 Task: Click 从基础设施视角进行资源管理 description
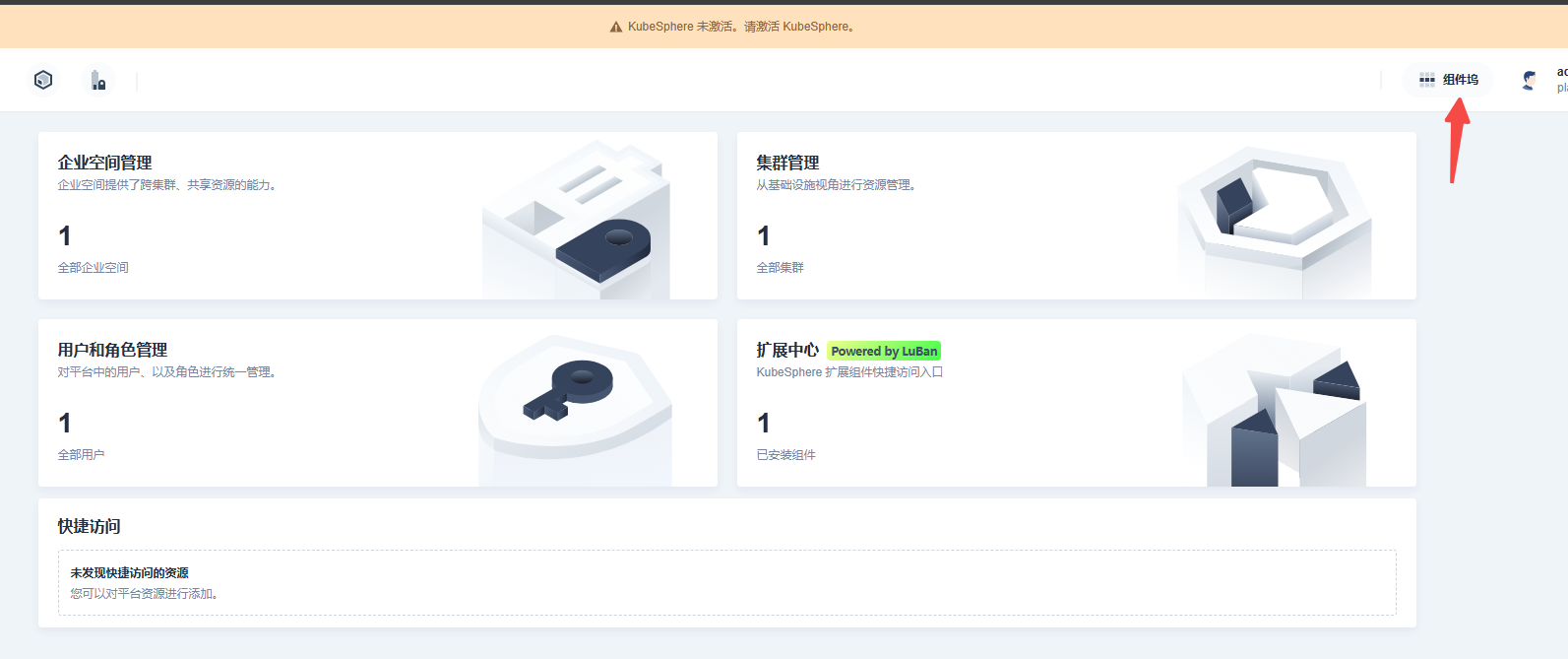837,185
